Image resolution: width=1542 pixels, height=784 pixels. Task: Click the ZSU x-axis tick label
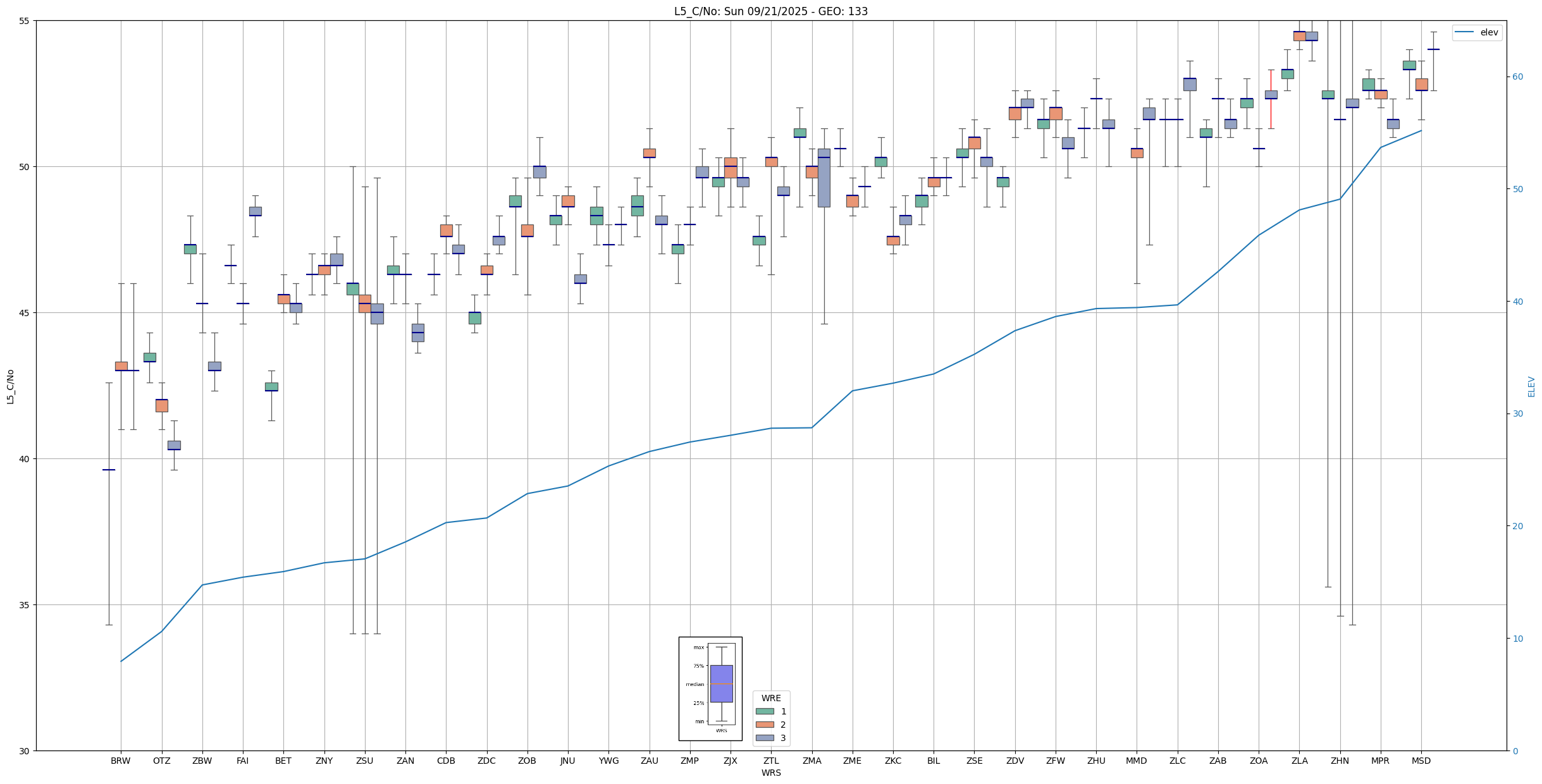364,761
